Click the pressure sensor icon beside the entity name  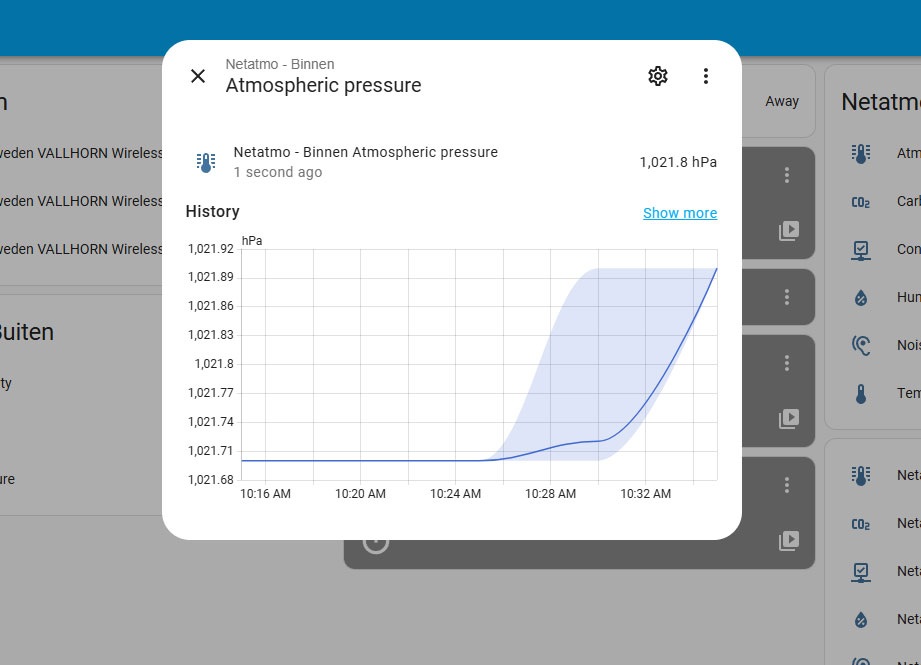coord(206,162)
